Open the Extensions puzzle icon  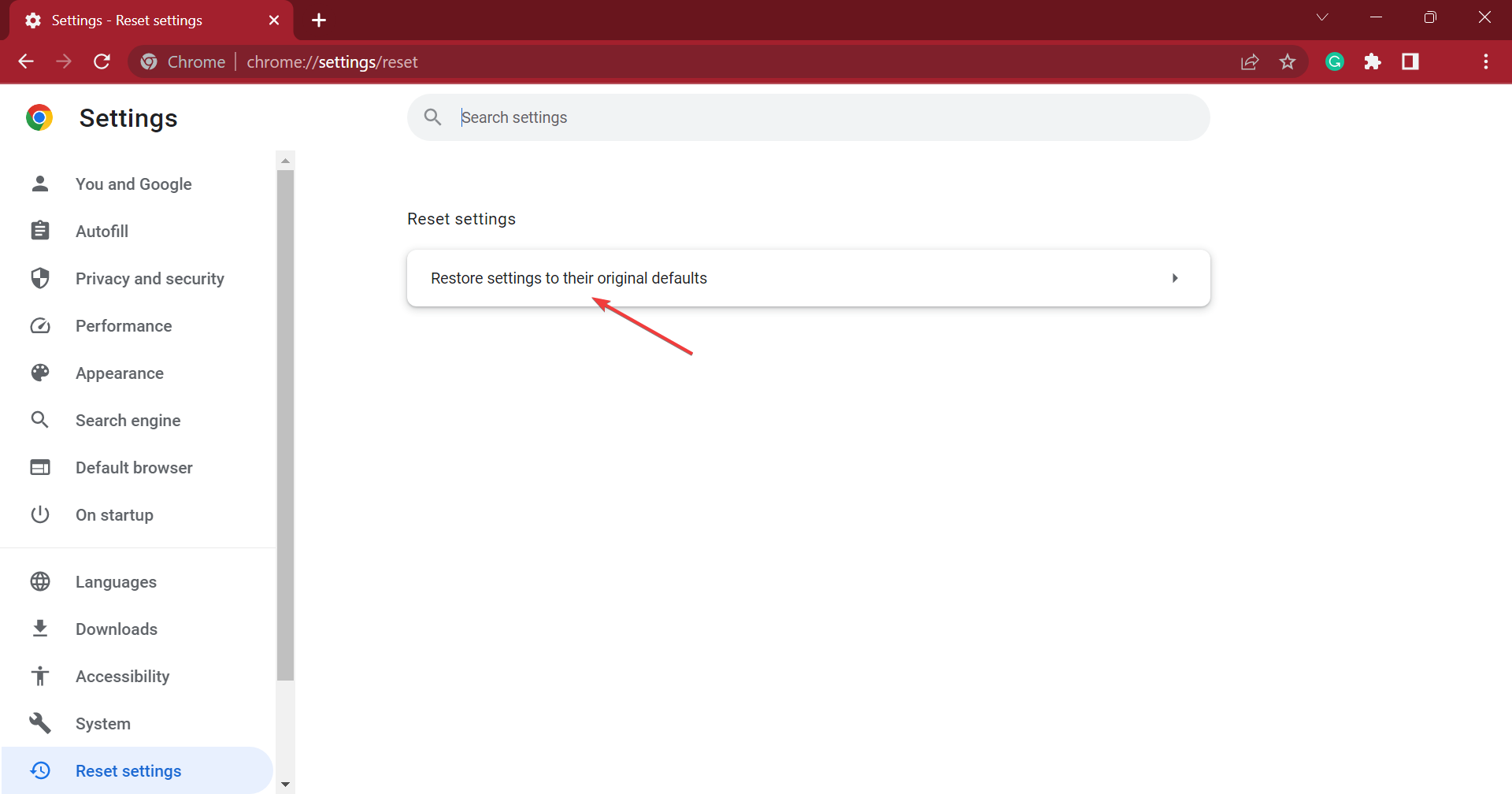[1373, 61]
